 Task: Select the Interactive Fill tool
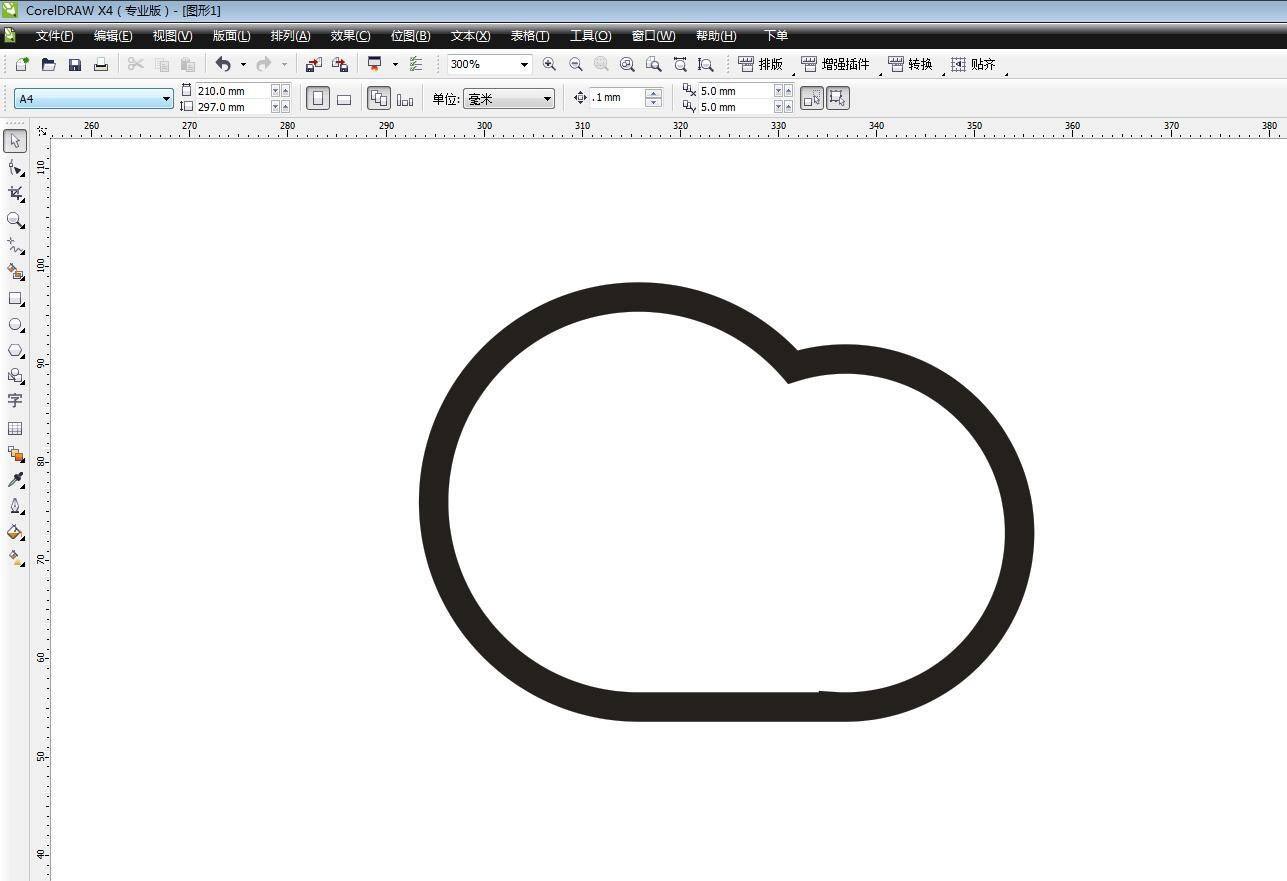(15, 558)
